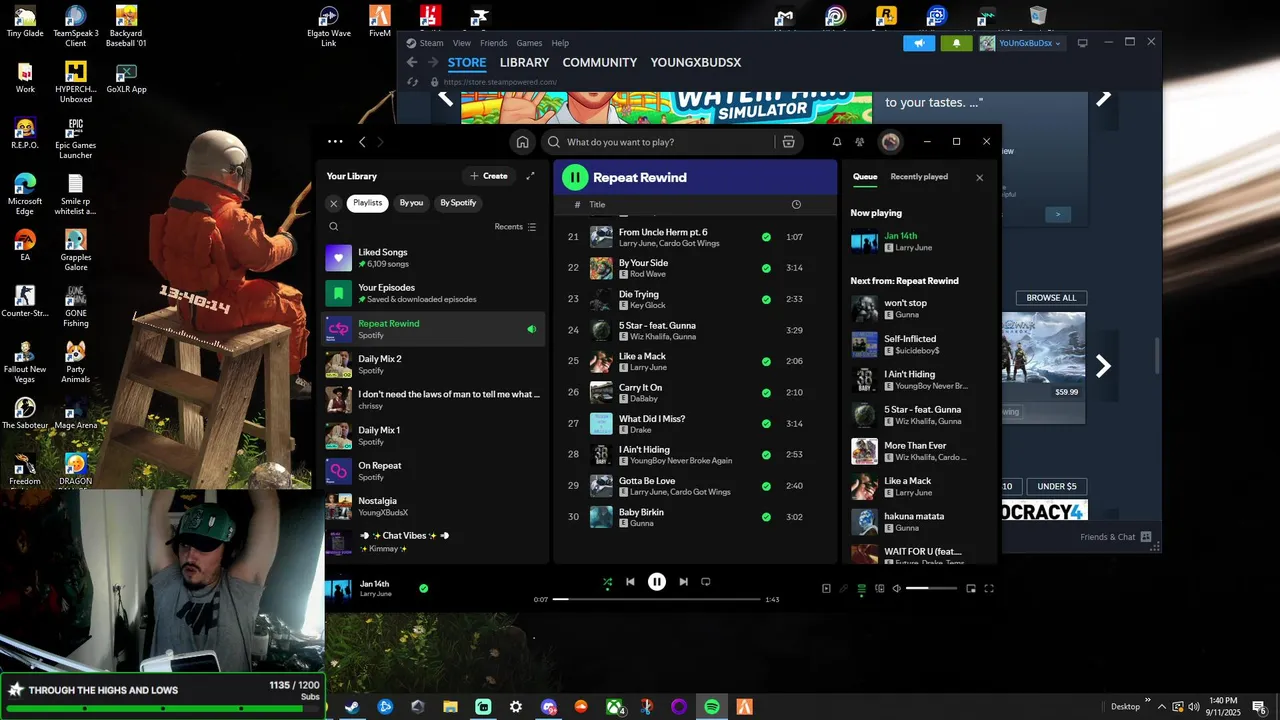The image size is (1280, 720).
Task: Advance Steam featured carousel right arrow
Action: [x=1103, y=98]
